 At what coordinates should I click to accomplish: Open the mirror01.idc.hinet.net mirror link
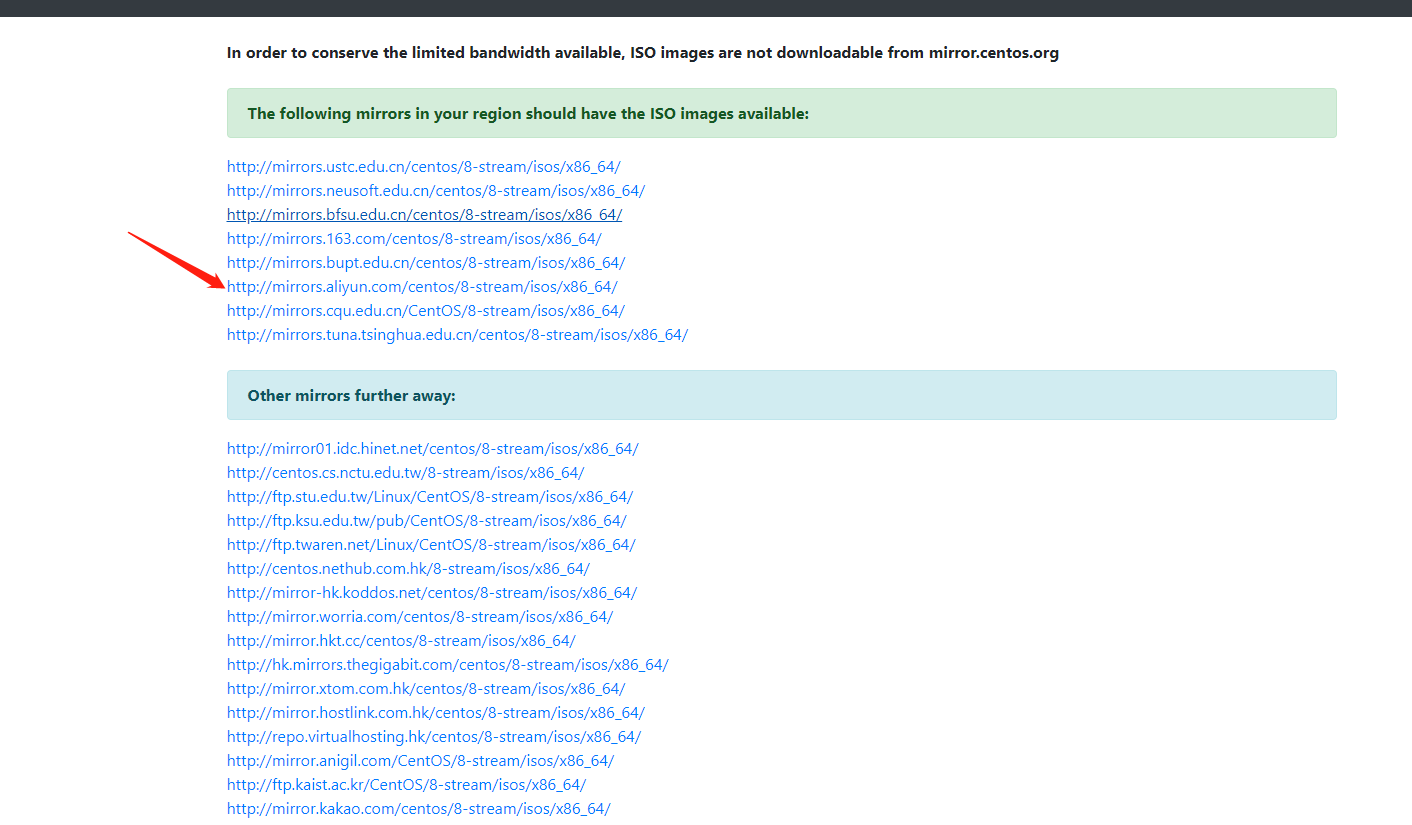[x=432, y=449]
